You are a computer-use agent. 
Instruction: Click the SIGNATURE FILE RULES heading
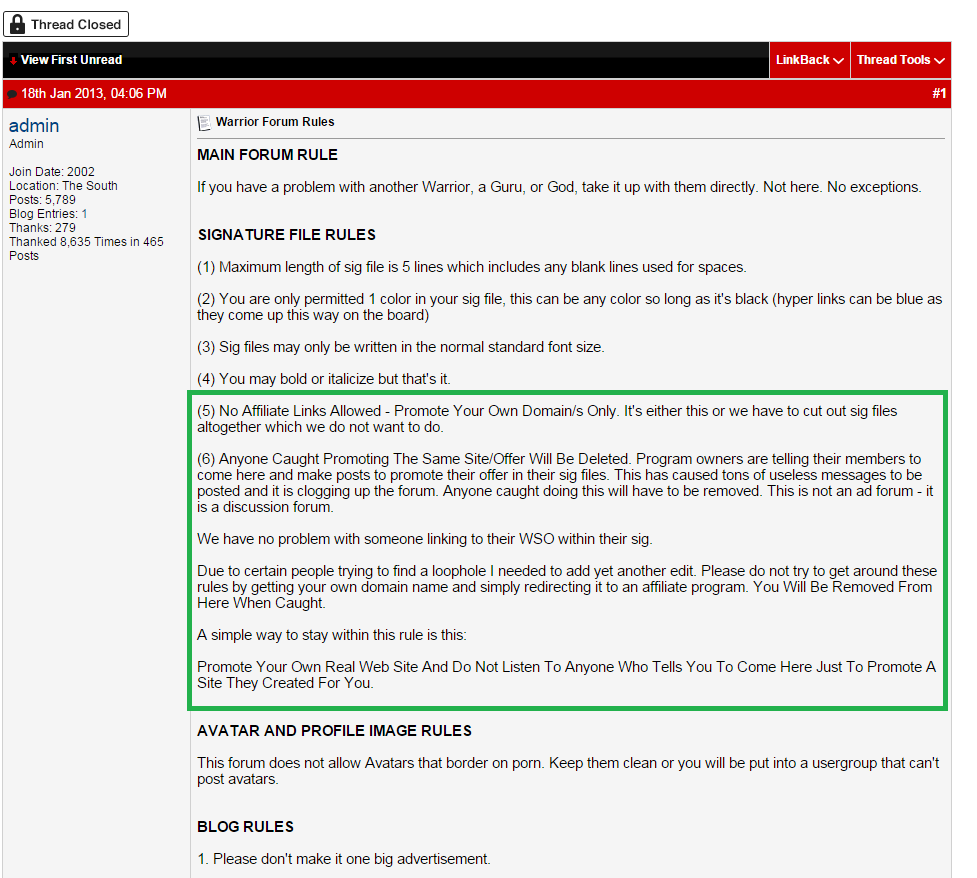(287, 235)
